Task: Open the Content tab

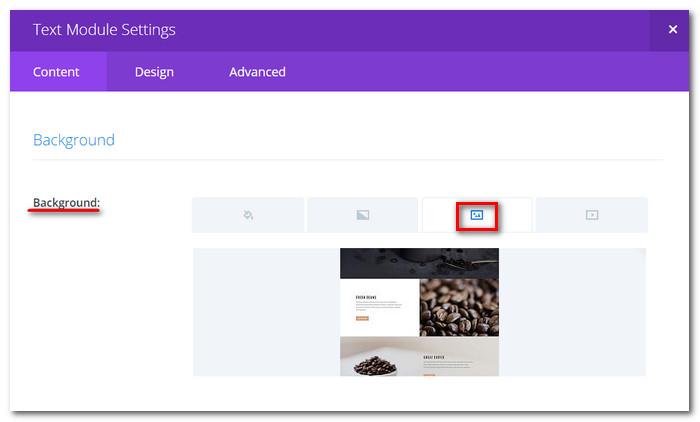Action: 57,72
